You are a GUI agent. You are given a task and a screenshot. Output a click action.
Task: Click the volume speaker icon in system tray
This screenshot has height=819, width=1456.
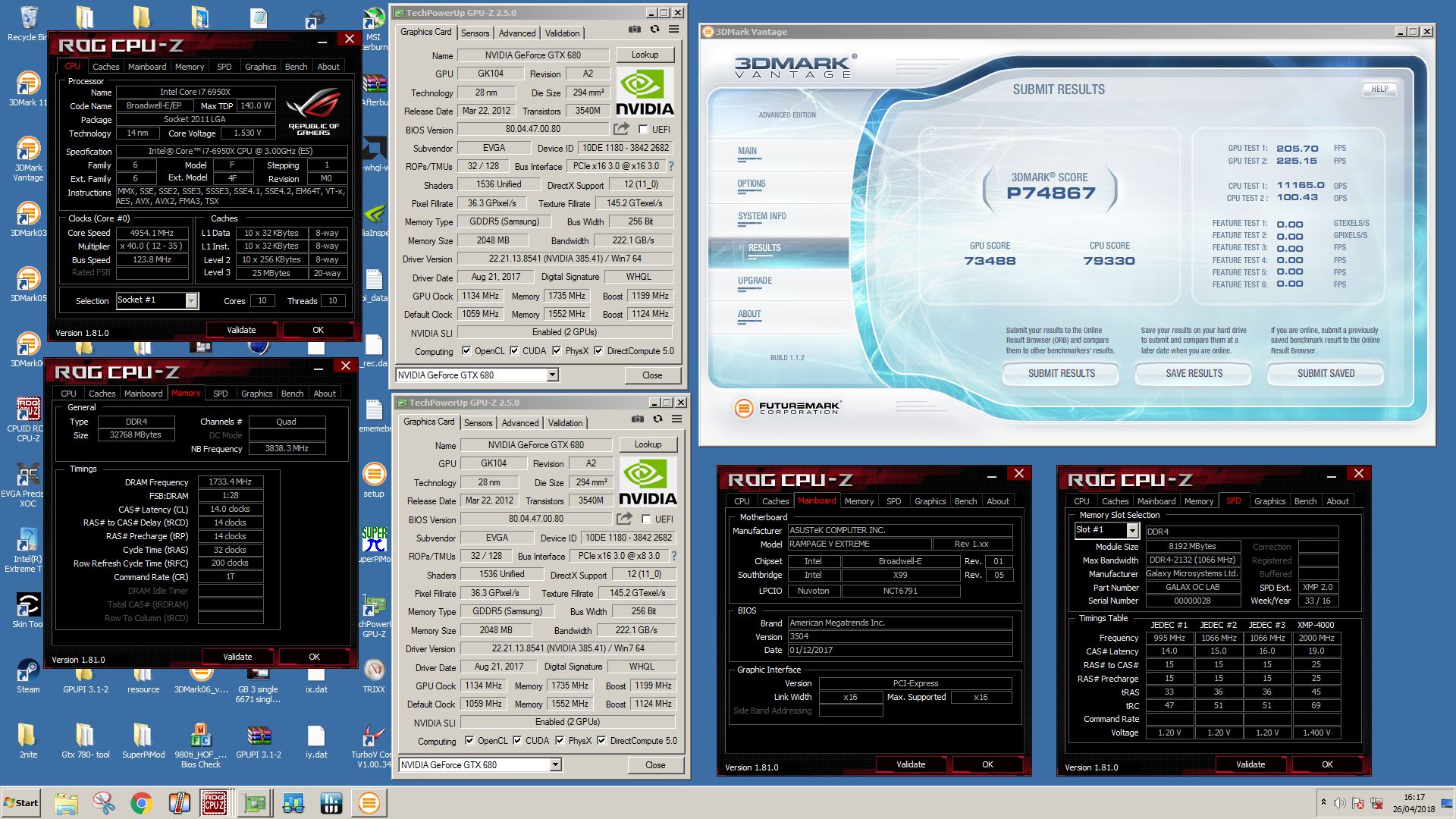click(x=1340, y=803)
